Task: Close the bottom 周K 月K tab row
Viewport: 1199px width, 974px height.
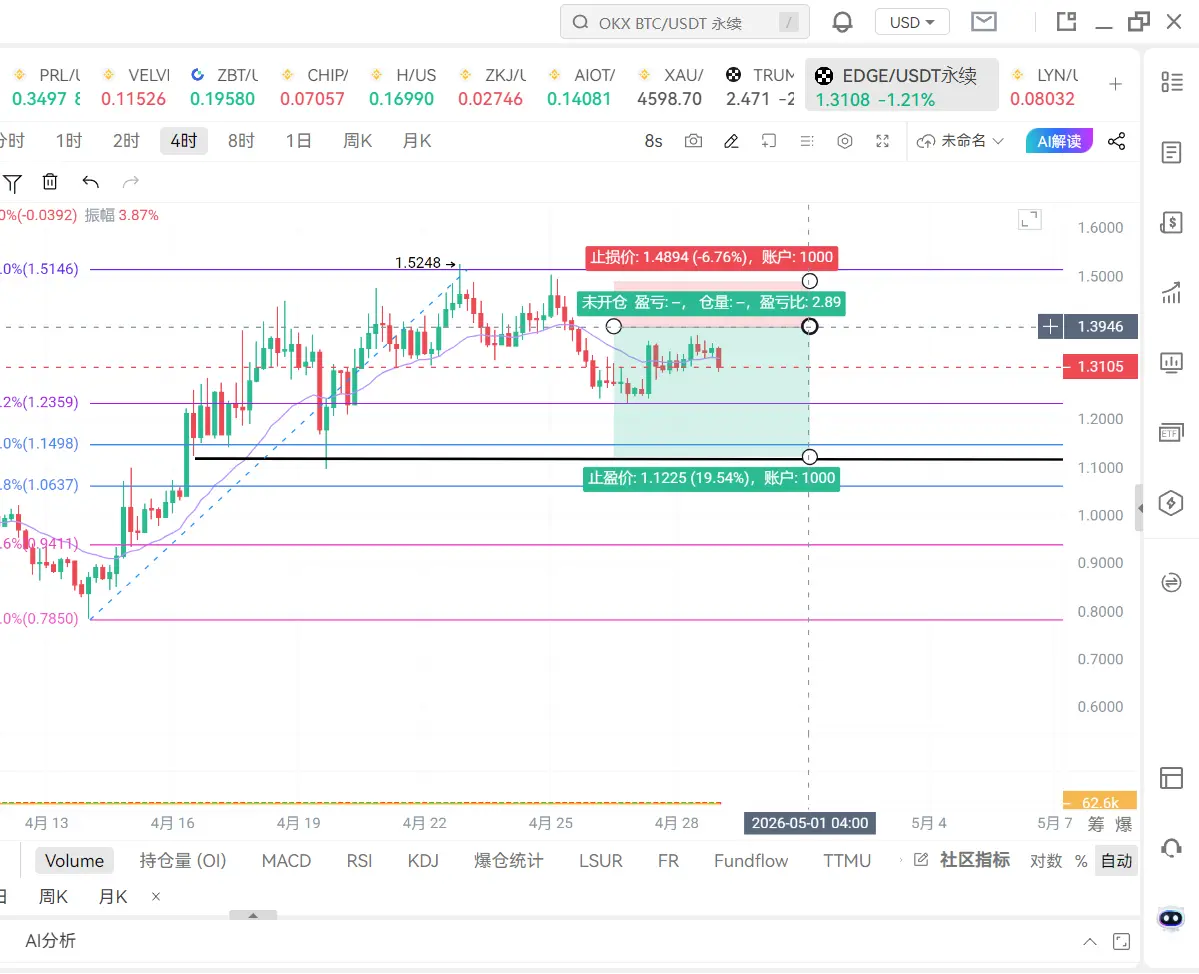Action: (156, 897)
